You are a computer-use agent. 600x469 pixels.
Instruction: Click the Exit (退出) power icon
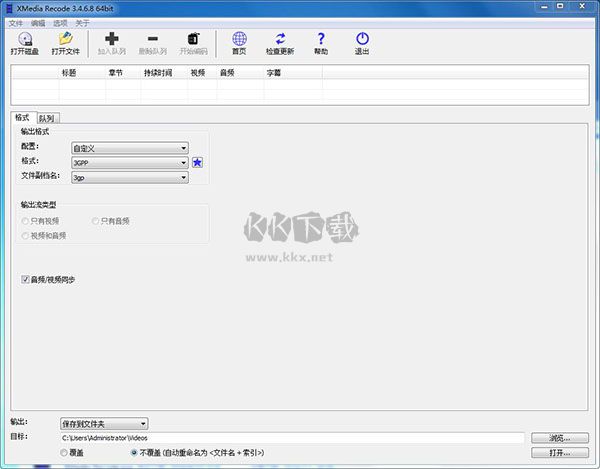(x=362, y=39)
